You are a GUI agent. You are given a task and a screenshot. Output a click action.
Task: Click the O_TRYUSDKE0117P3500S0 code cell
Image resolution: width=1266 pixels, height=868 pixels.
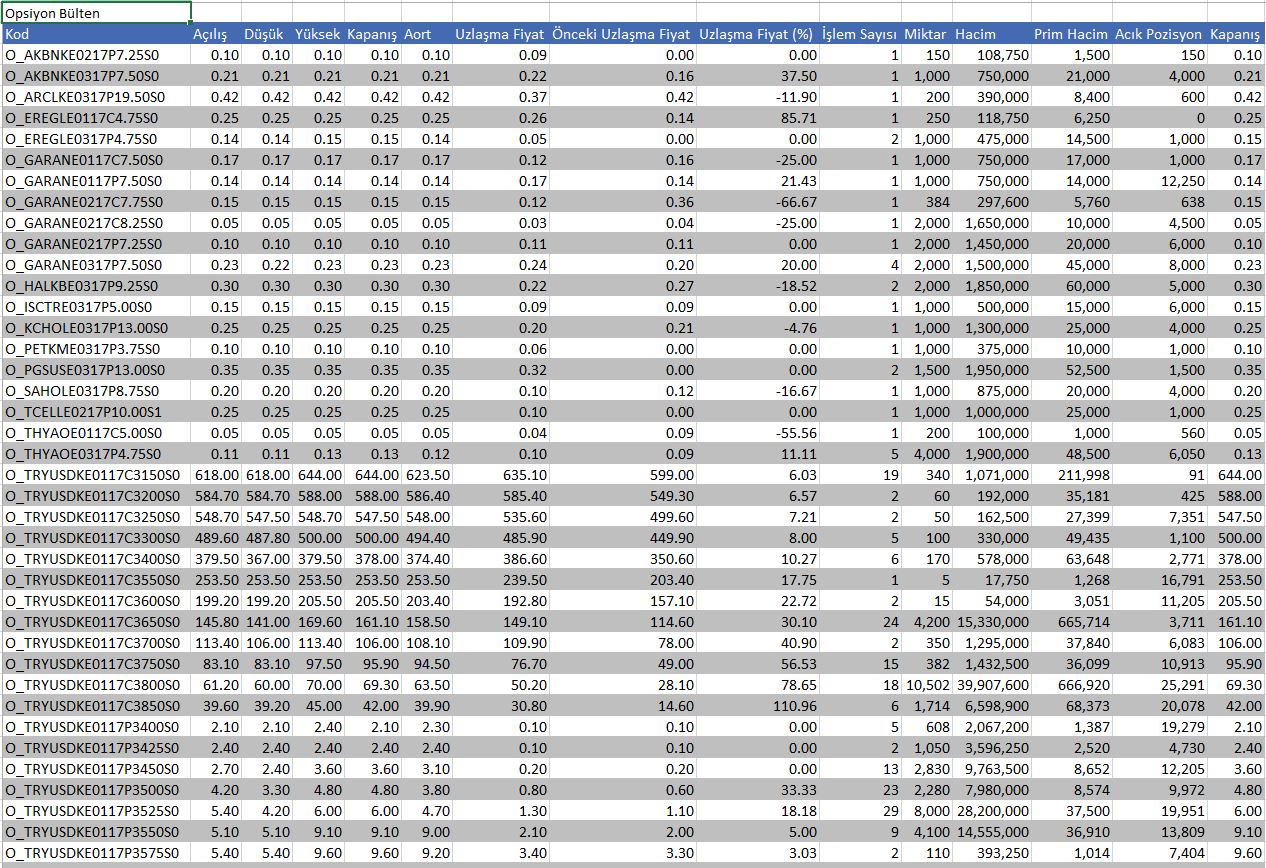pos(96,790)
